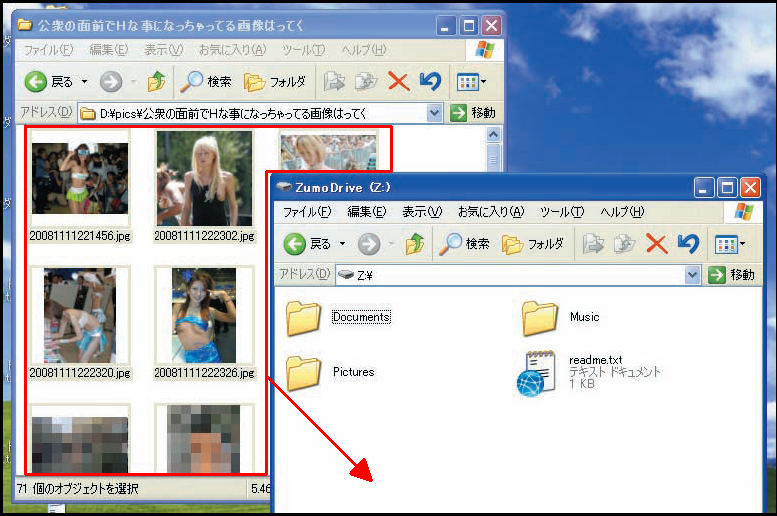Expand the Back history dropdown in ZumoDrive window

point(342,244)
